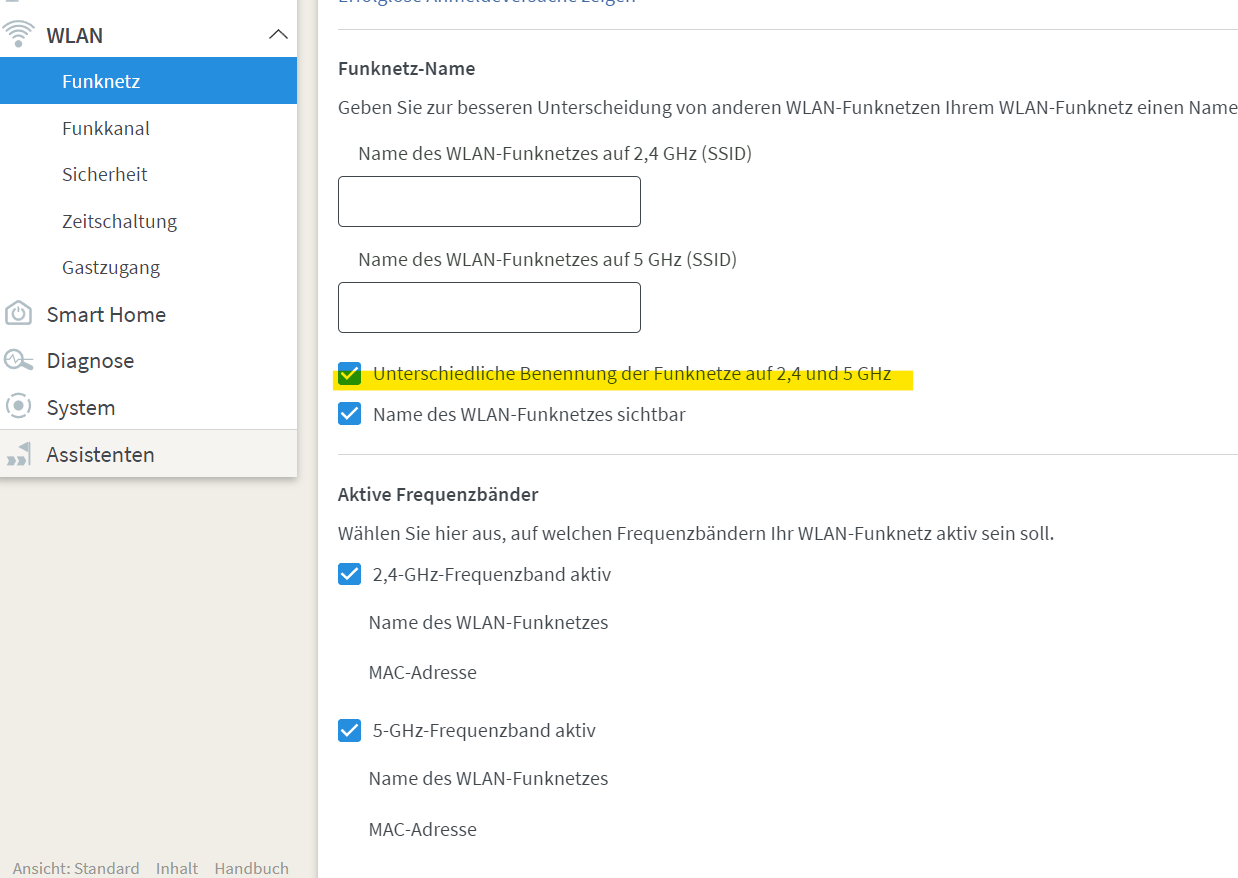Screen dimensions: 1238x878
Task: Click the 5 GHz SSID name field
Action: pos(489,307)
